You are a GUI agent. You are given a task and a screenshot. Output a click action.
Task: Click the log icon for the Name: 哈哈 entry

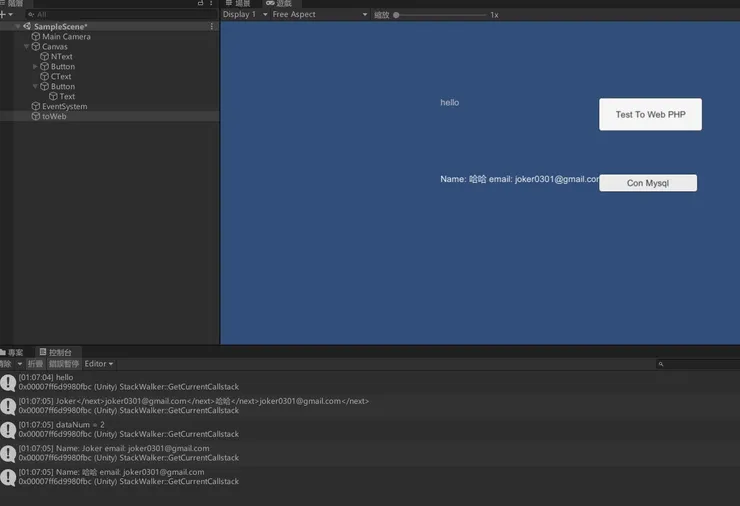click(8, 477)
